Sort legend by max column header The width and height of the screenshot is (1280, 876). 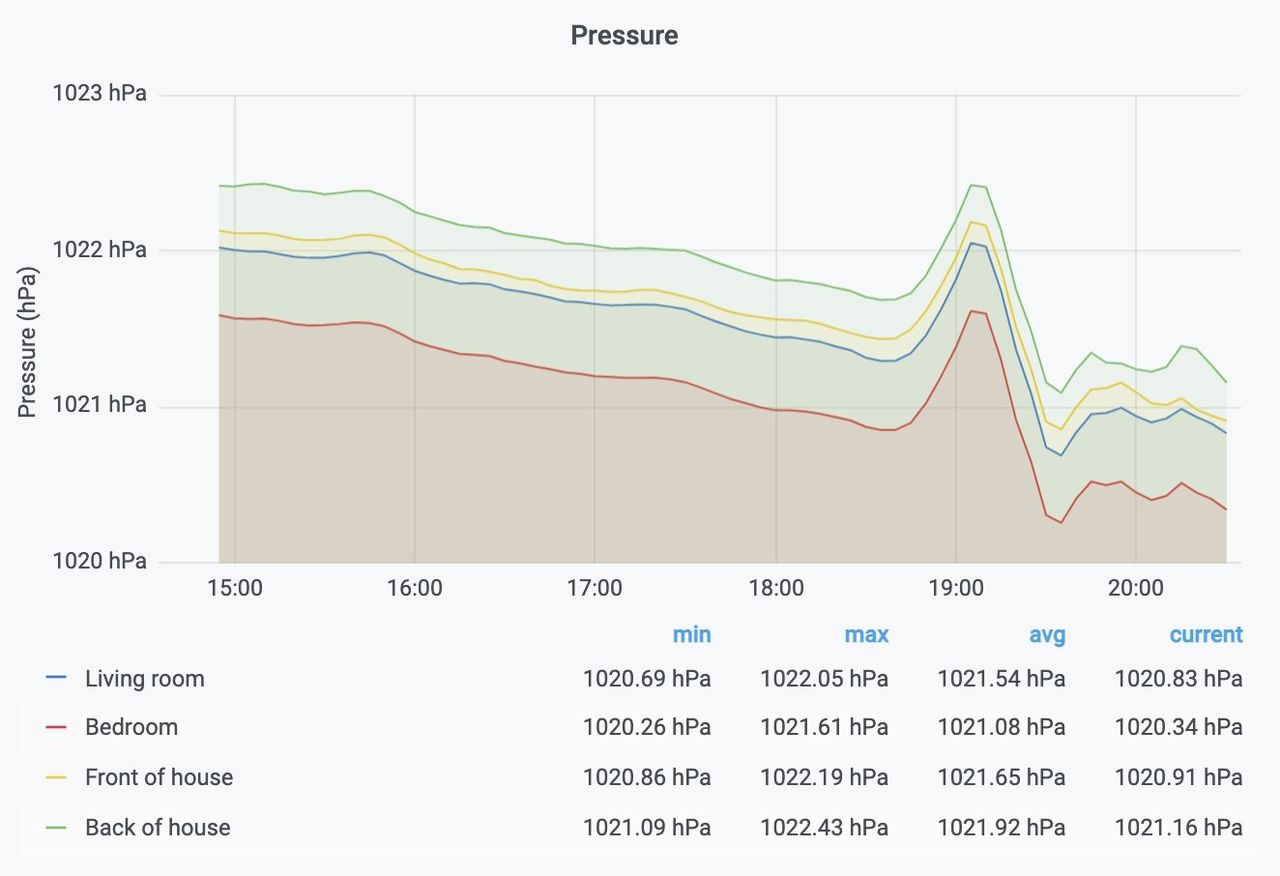point(866,635)
